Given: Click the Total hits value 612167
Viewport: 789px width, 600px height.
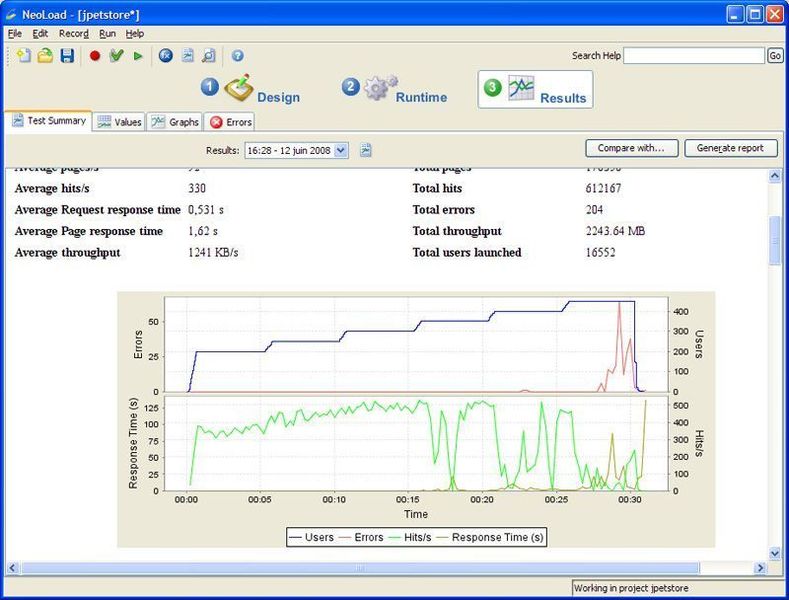Looking at the screenshot, I should click(603, 188).
